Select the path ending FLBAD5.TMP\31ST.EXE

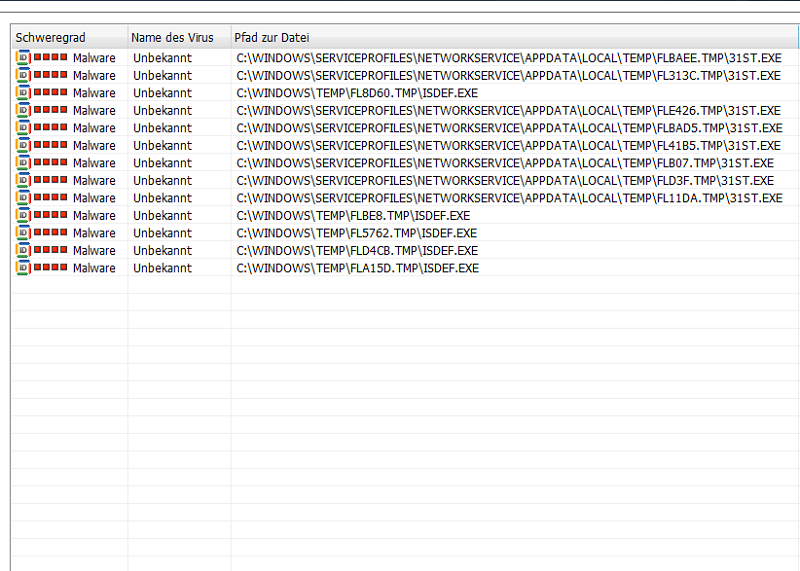[x=509, y=128]
